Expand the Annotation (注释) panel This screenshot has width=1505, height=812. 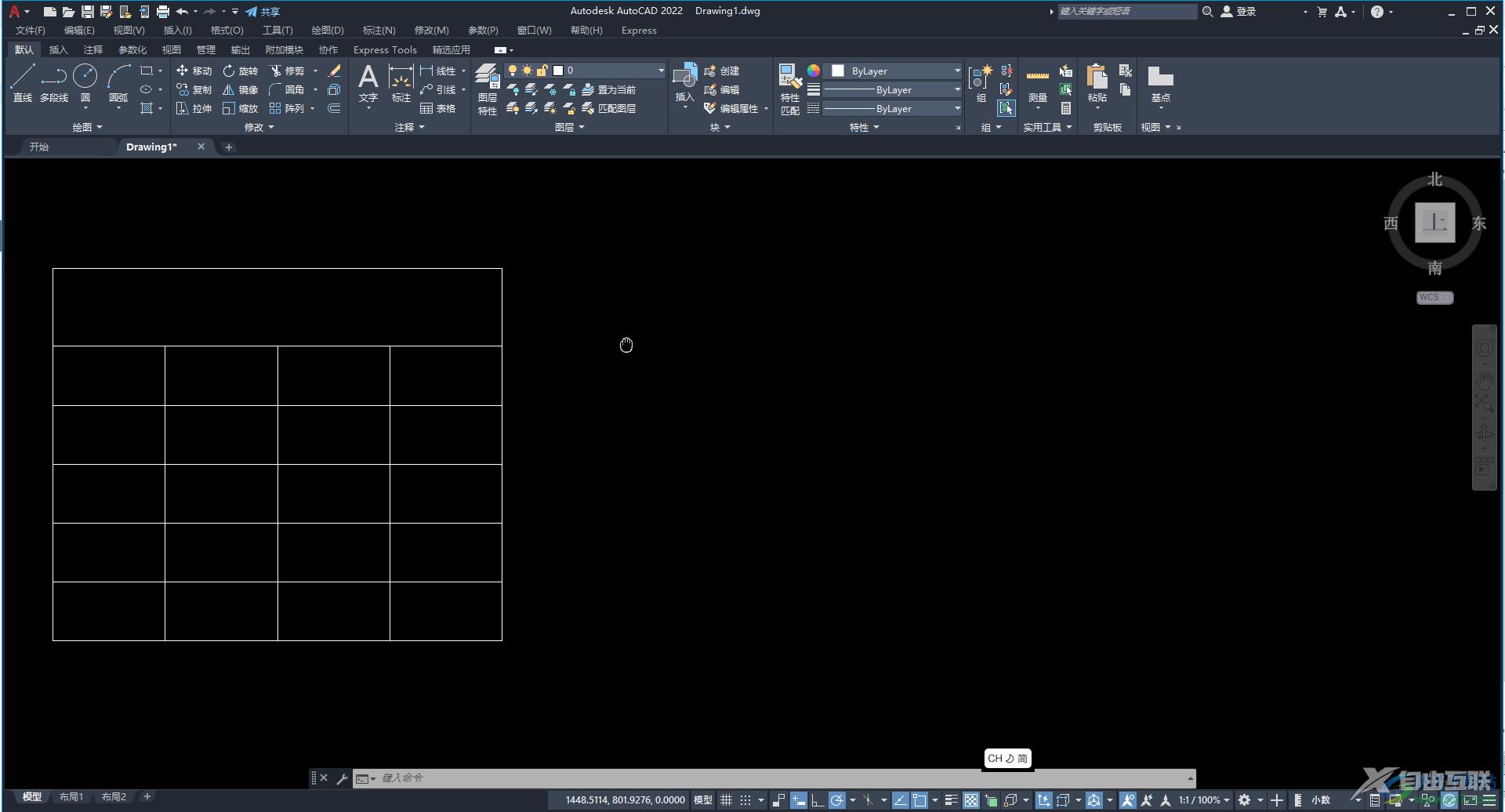point(409,127)
